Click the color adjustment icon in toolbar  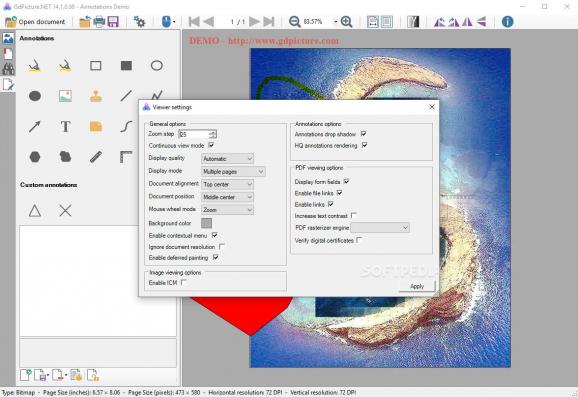(413, 22)
